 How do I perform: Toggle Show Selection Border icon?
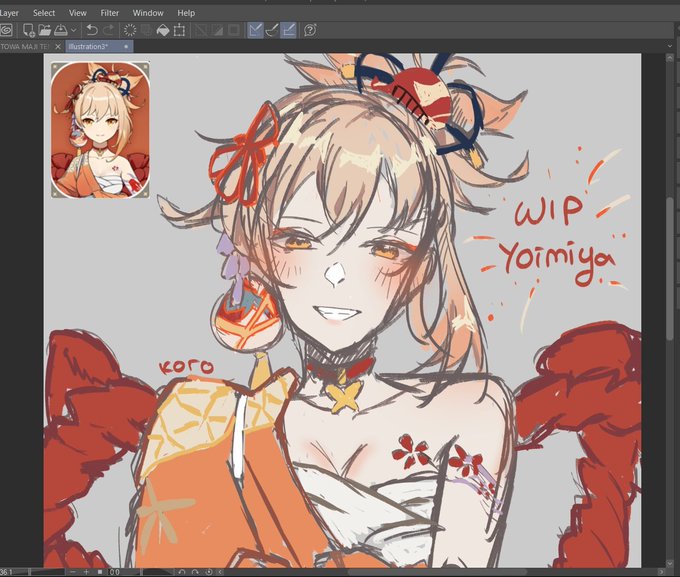point(234,30)
